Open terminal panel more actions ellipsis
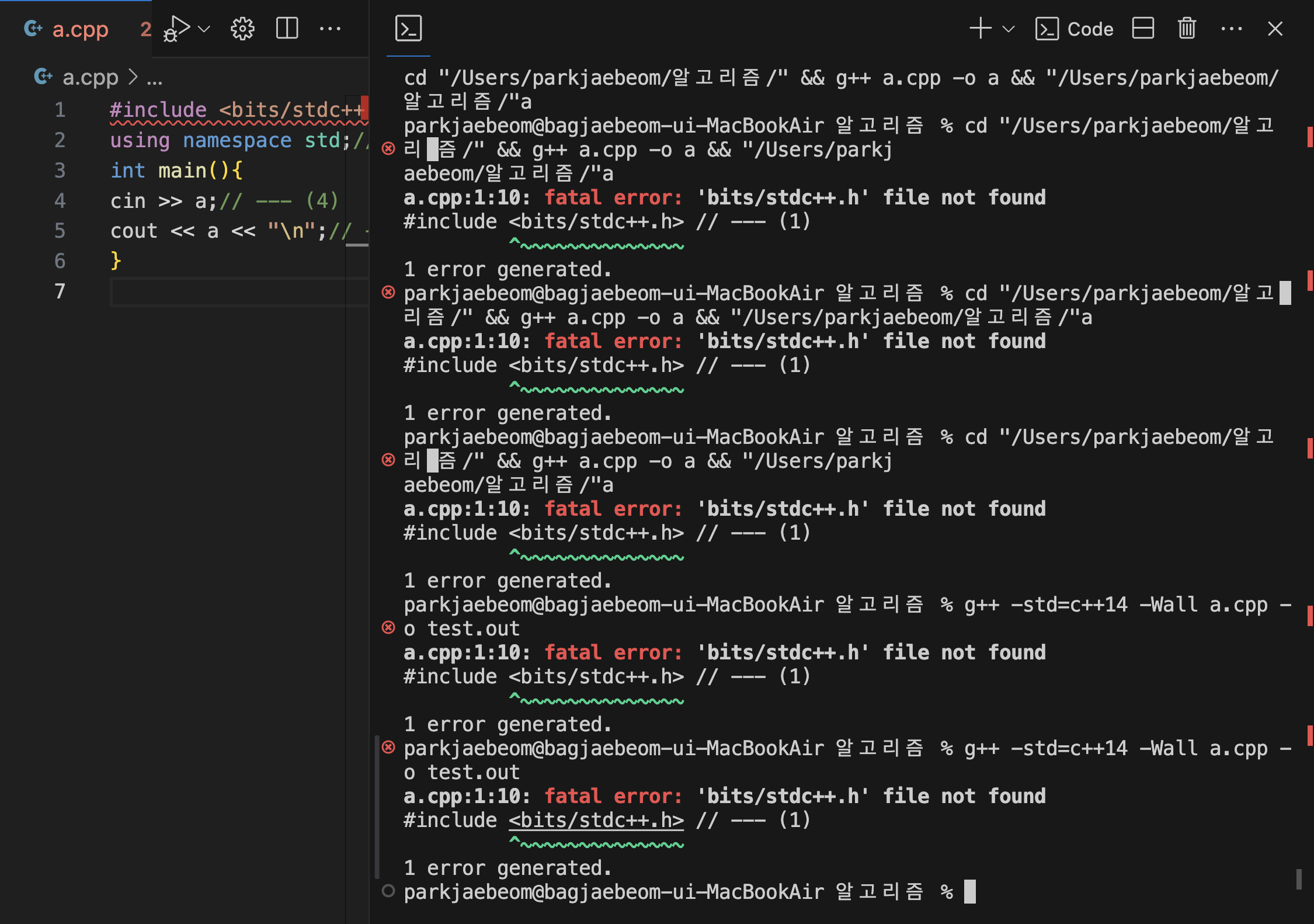This screenshot has width=1314, height=924. click(x=1232, y=29)
